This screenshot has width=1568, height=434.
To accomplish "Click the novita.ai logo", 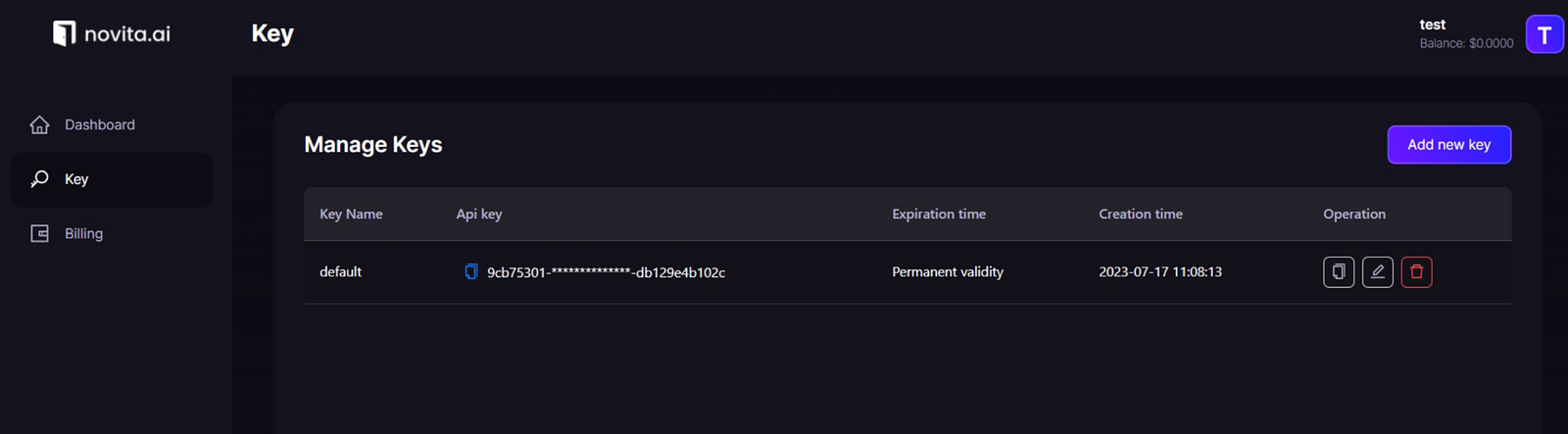I will pyautogui.click(x=112, y=34).
